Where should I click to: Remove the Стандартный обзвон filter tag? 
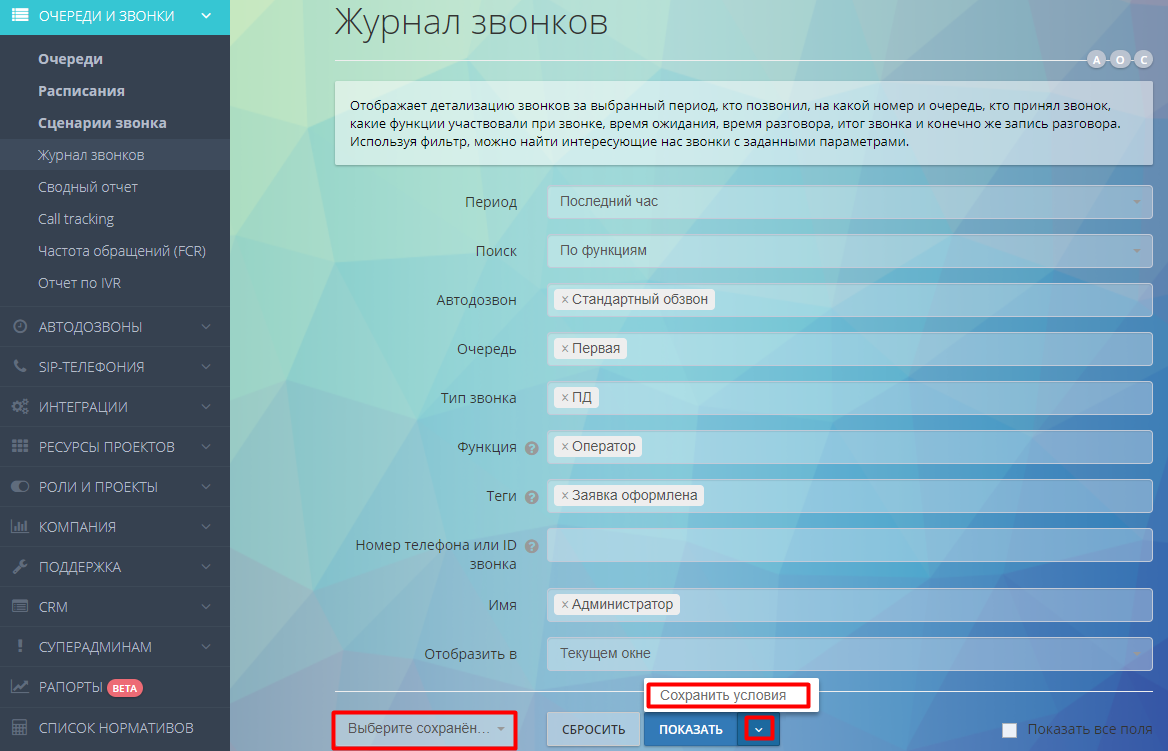[567, 299]
